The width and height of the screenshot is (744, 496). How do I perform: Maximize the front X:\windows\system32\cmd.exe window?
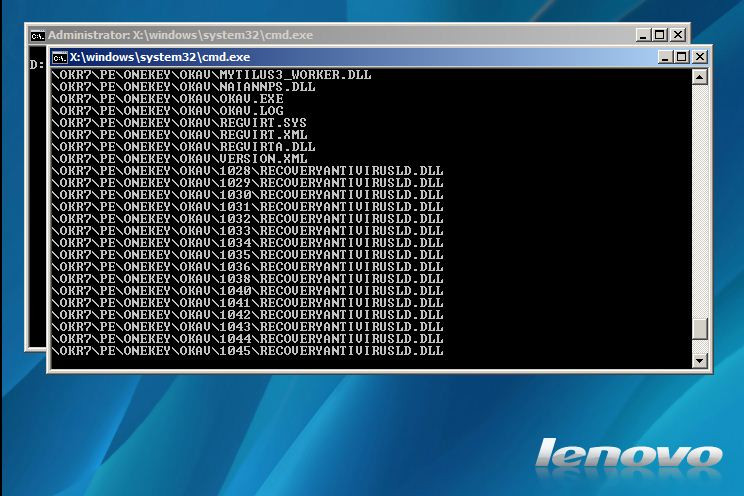pos(682,57)
